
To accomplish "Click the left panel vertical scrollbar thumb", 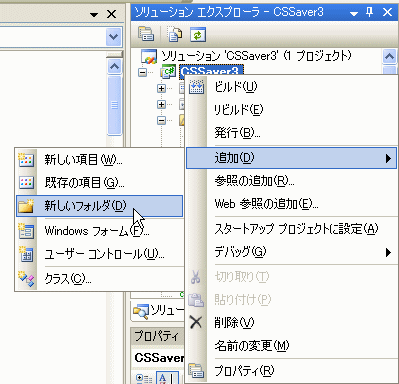I will [x=114, y=105].
